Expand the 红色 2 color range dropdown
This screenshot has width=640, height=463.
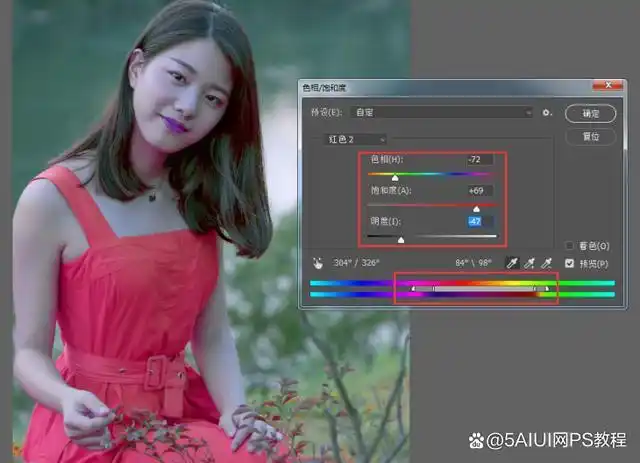tap(353, 138)
